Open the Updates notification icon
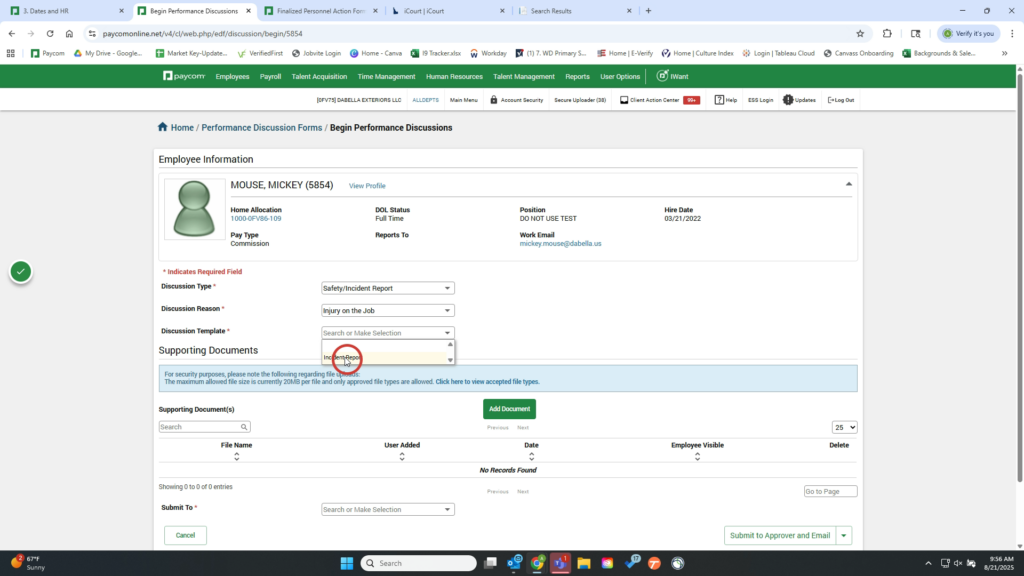The width and height of the screenshot is (1024, 576). tap(788, 100)
